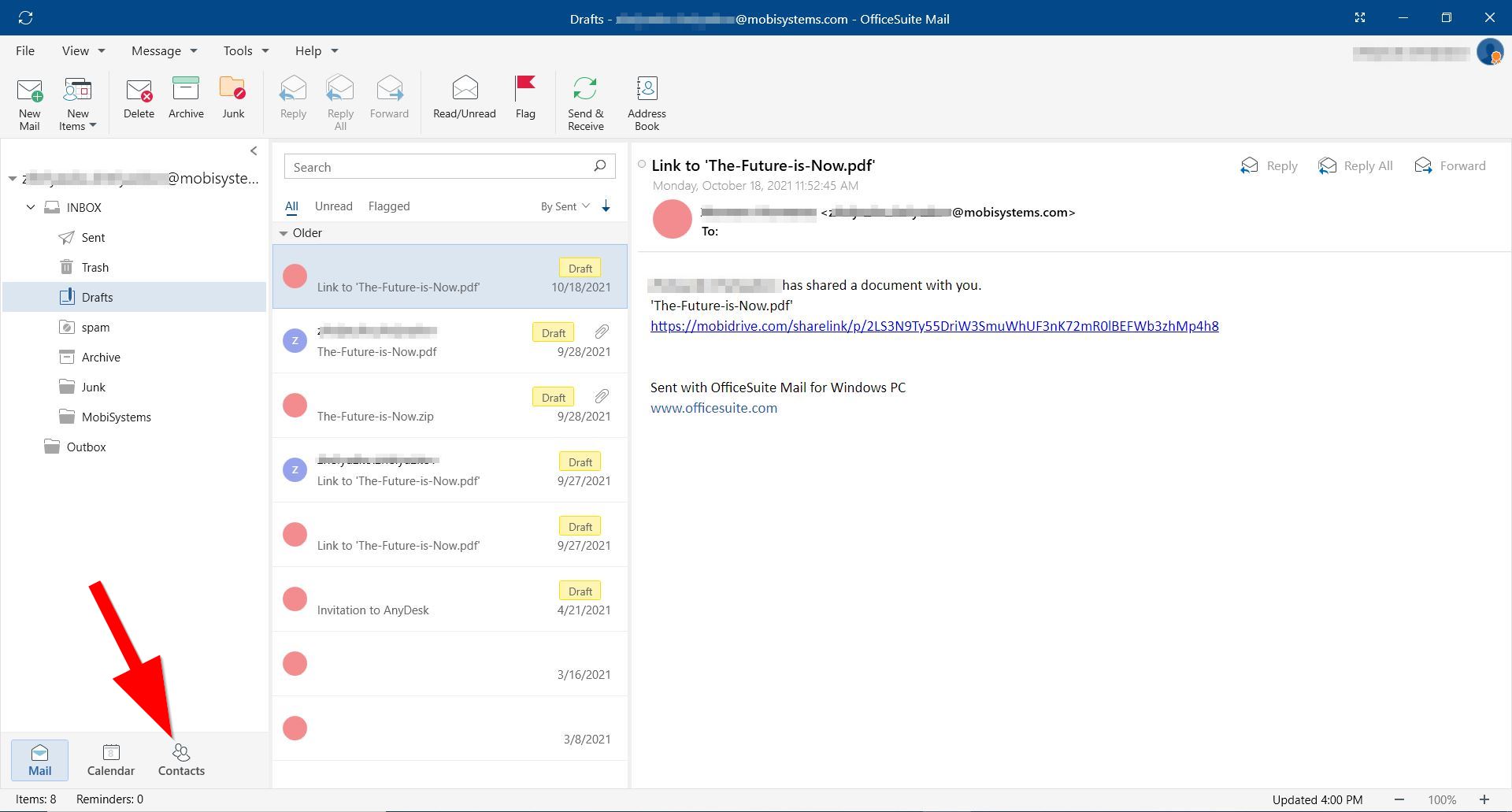The height and width of the screenshot is (812, 1512).
Task: Show only Unread messages tab
Action: [333, 206]
